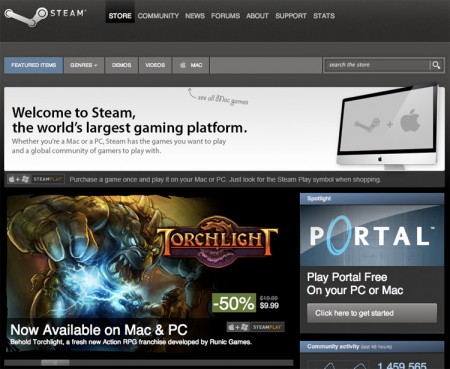Click the 'search the store' input field
This screenshot has width=450, height=369.
[x=378, y=65]
